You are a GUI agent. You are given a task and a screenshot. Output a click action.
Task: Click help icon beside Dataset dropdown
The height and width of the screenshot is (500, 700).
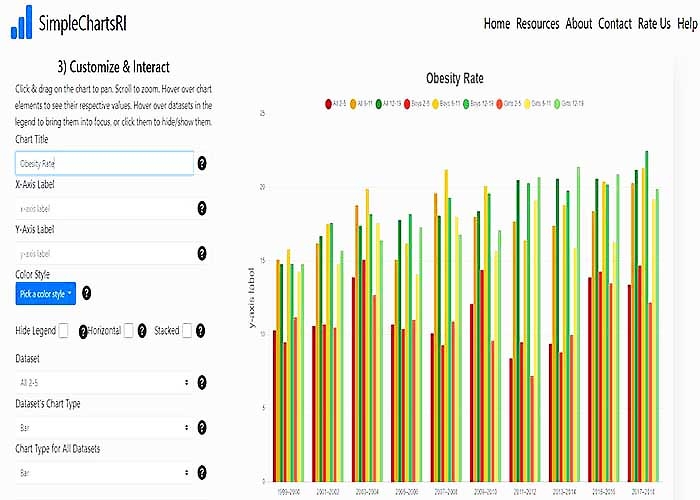click(202, 382)
